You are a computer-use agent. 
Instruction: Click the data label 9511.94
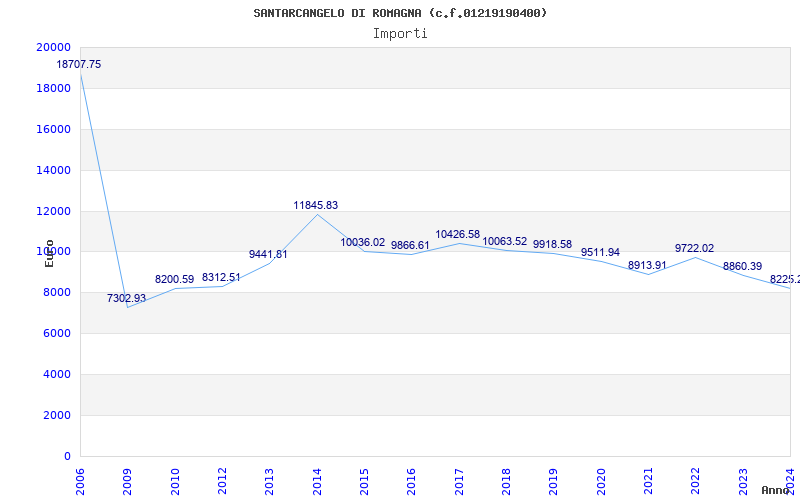click(x=601, y=253)
